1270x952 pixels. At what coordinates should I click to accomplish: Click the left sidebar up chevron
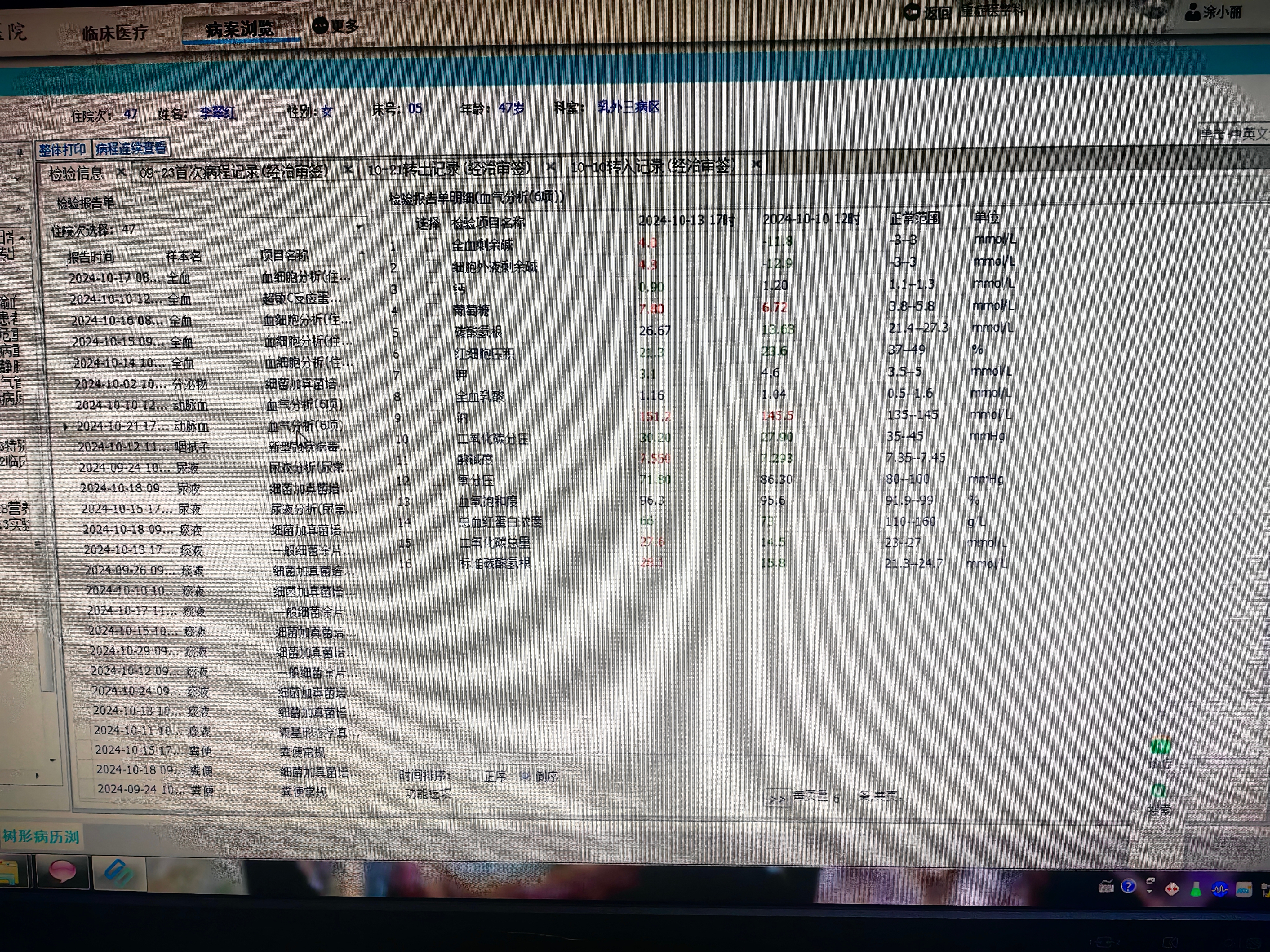coord(18,209)
